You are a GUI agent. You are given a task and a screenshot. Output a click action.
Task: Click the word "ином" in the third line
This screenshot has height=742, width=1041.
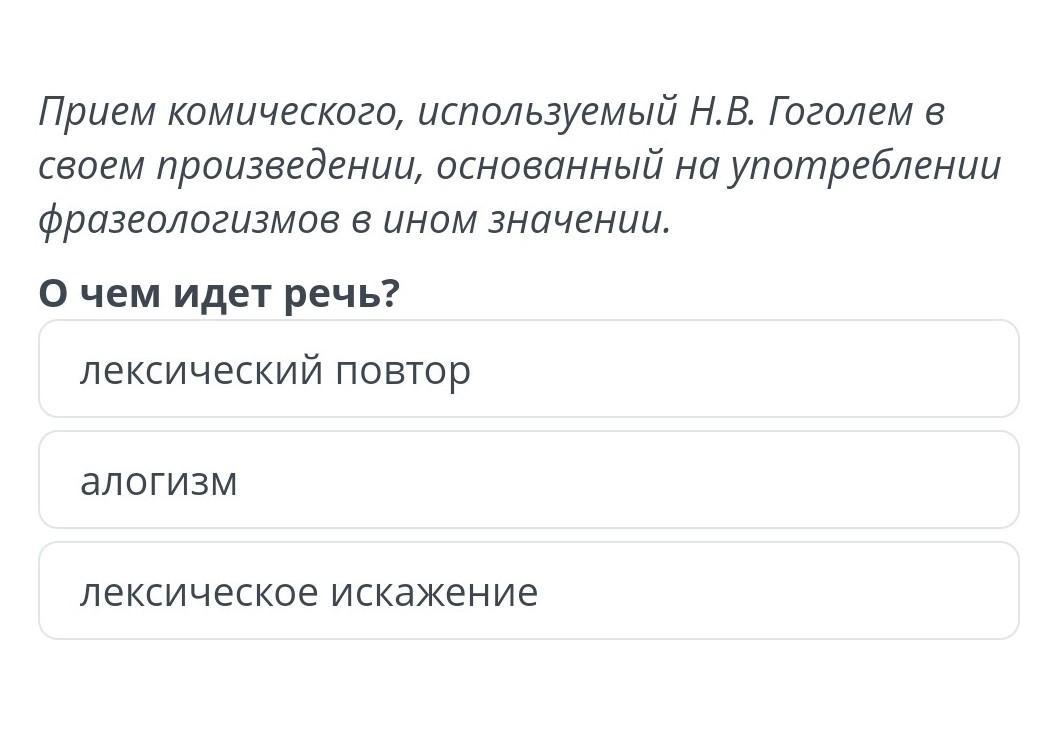tap(431, 219)
